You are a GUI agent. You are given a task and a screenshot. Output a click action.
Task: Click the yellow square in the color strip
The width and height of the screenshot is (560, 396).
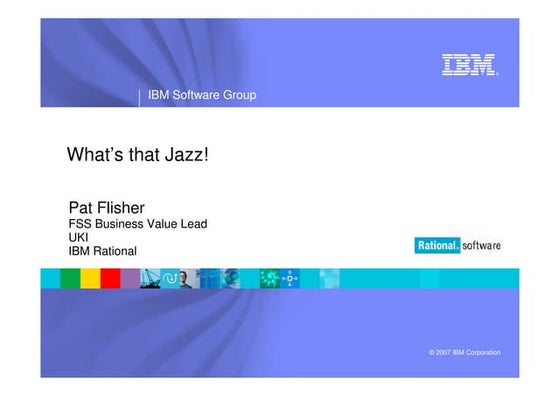pyautogui.click(x=90, y=279)
